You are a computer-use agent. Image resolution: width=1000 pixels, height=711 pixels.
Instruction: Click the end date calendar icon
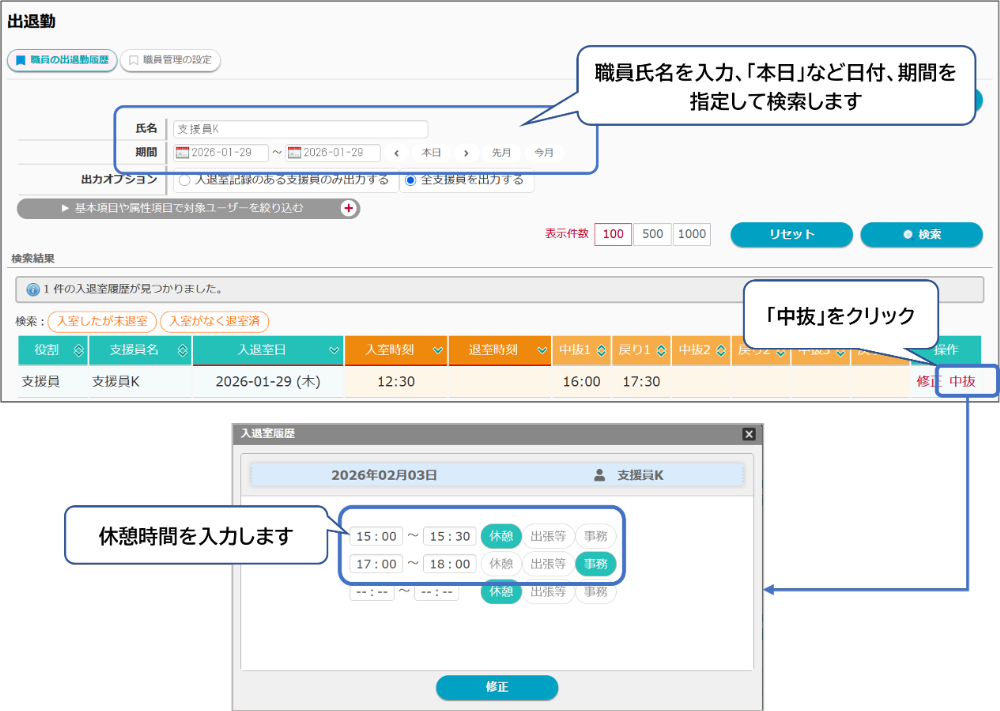(294, 153)
